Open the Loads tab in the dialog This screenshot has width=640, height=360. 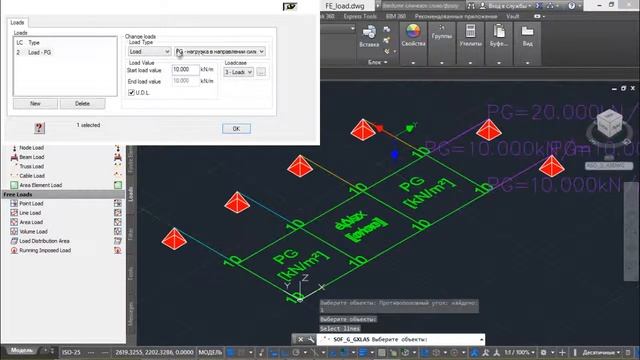coord(17,22)
